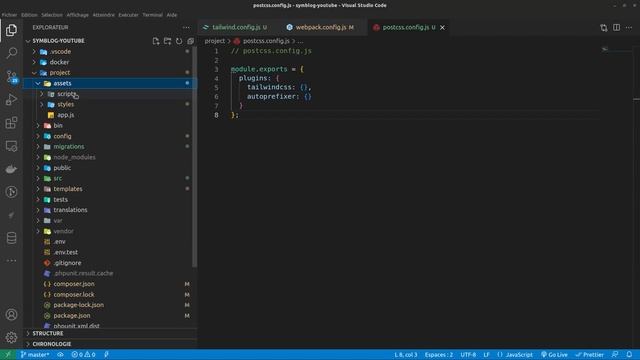
Task: Open the Search view in activity bar
Action: [x=11, y=53]
